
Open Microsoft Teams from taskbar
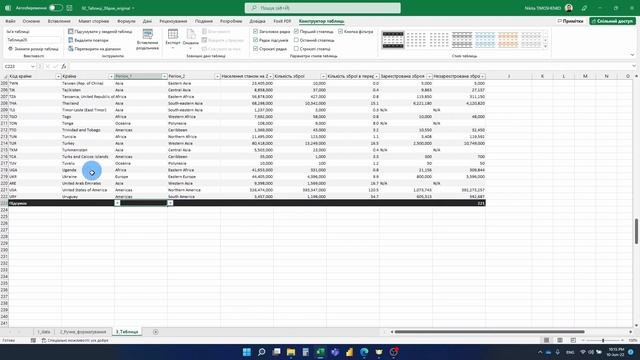pyautogui.click(x=335, y=352)
